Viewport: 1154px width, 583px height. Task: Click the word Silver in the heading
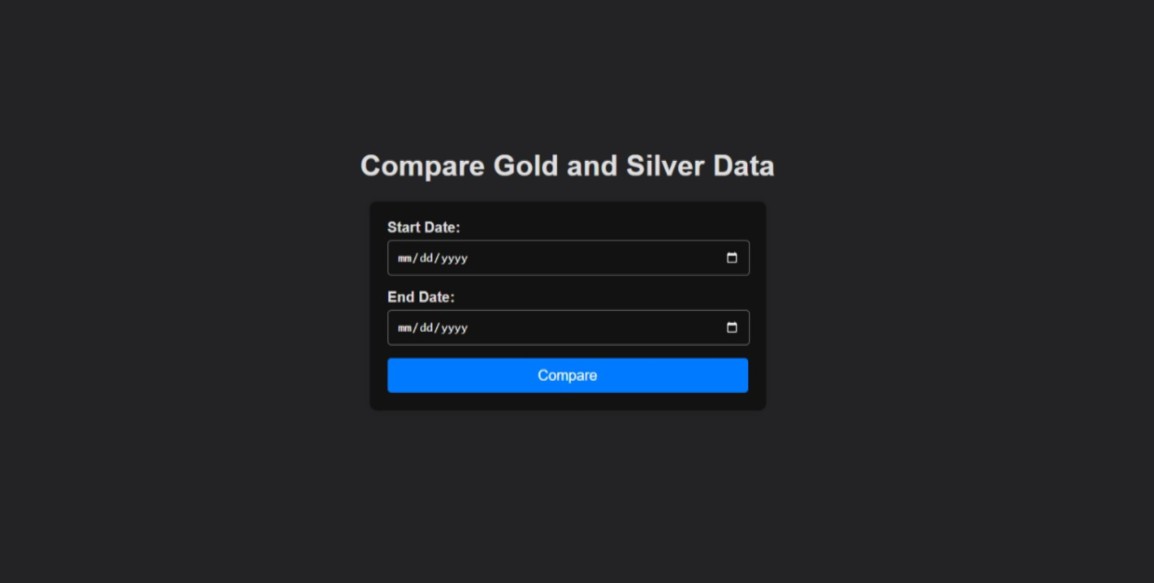coord(665,166)
